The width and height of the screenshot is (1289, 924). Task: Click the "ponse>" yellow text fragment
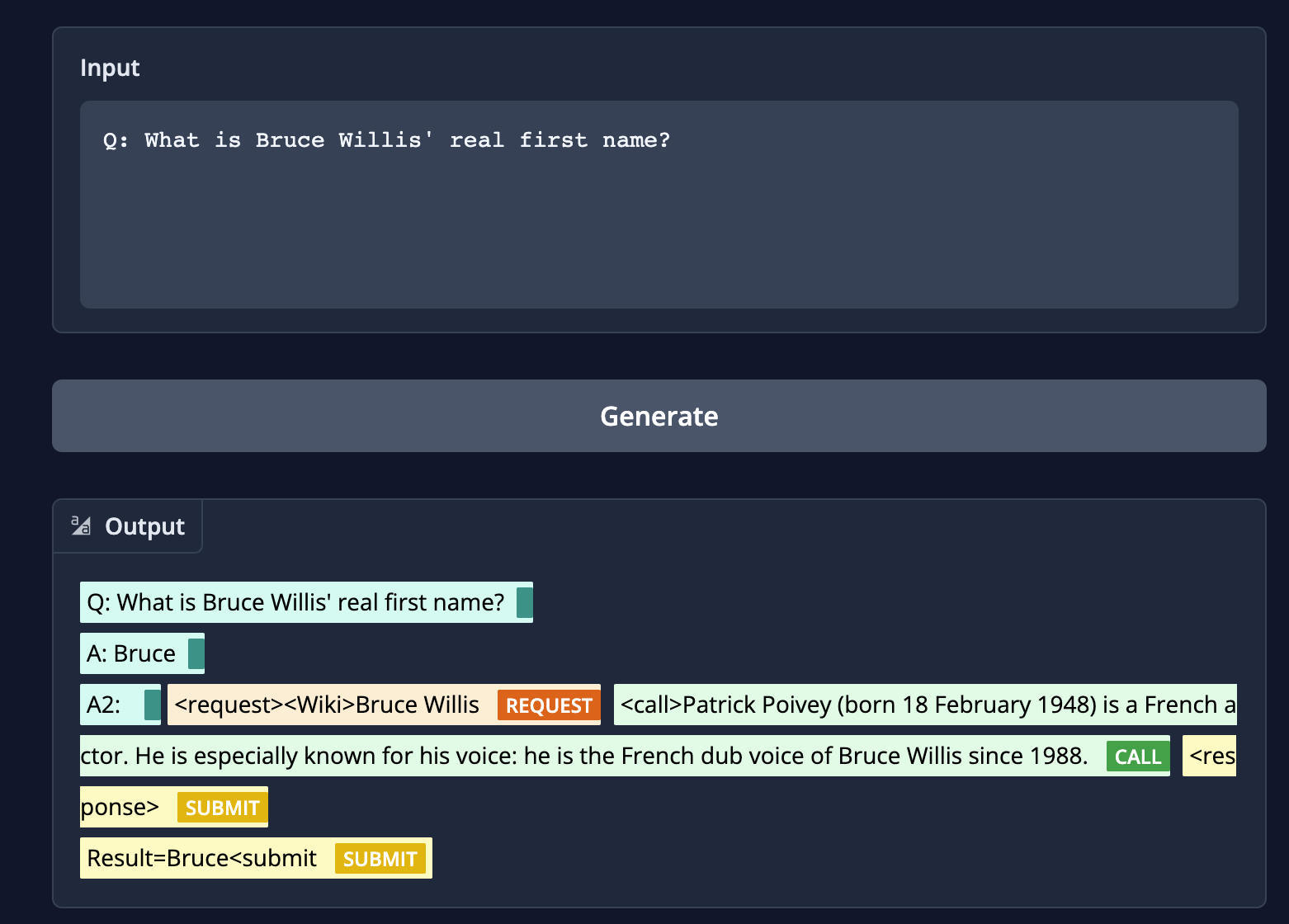[120, 807]
